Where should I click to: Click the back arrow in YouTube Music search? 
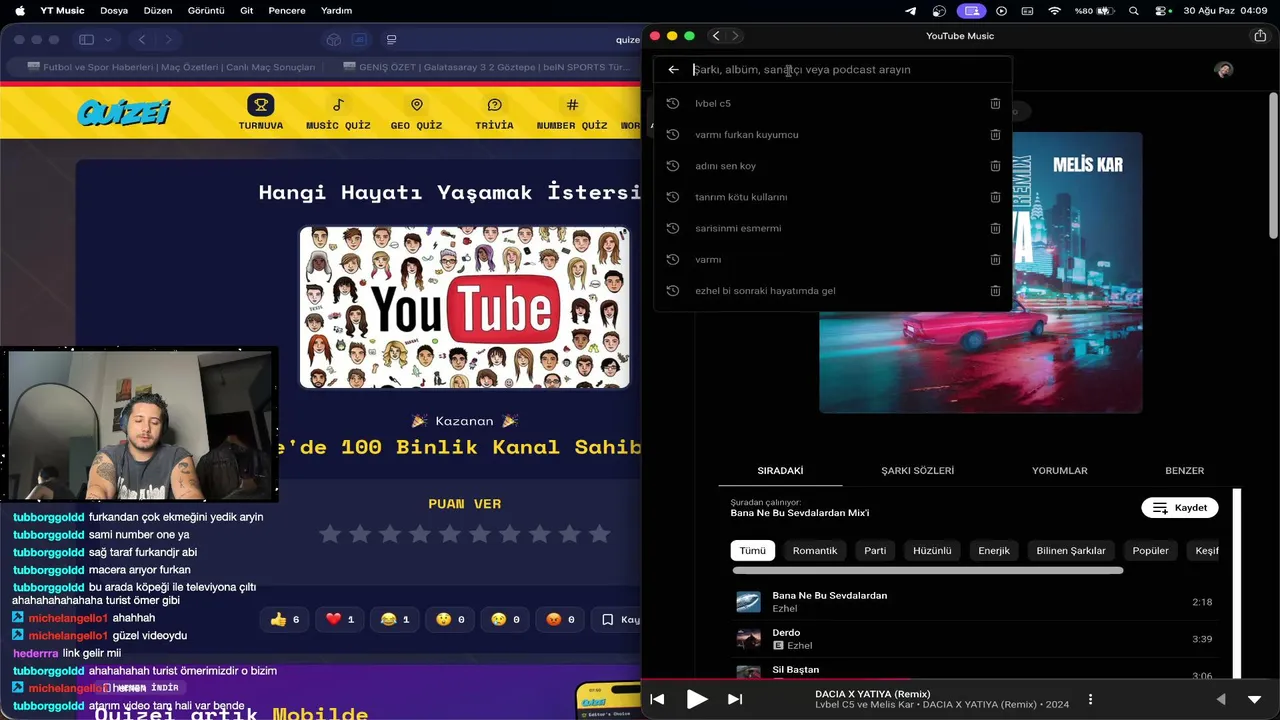click(x=673, y=70)
